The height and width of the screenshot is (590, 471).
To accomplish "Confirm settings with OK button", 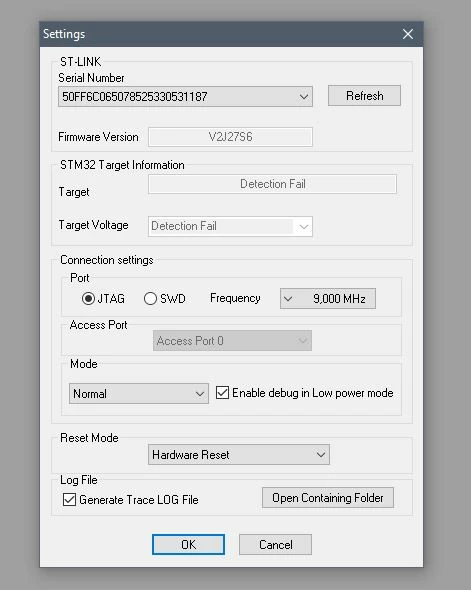I will pos(188,544).
